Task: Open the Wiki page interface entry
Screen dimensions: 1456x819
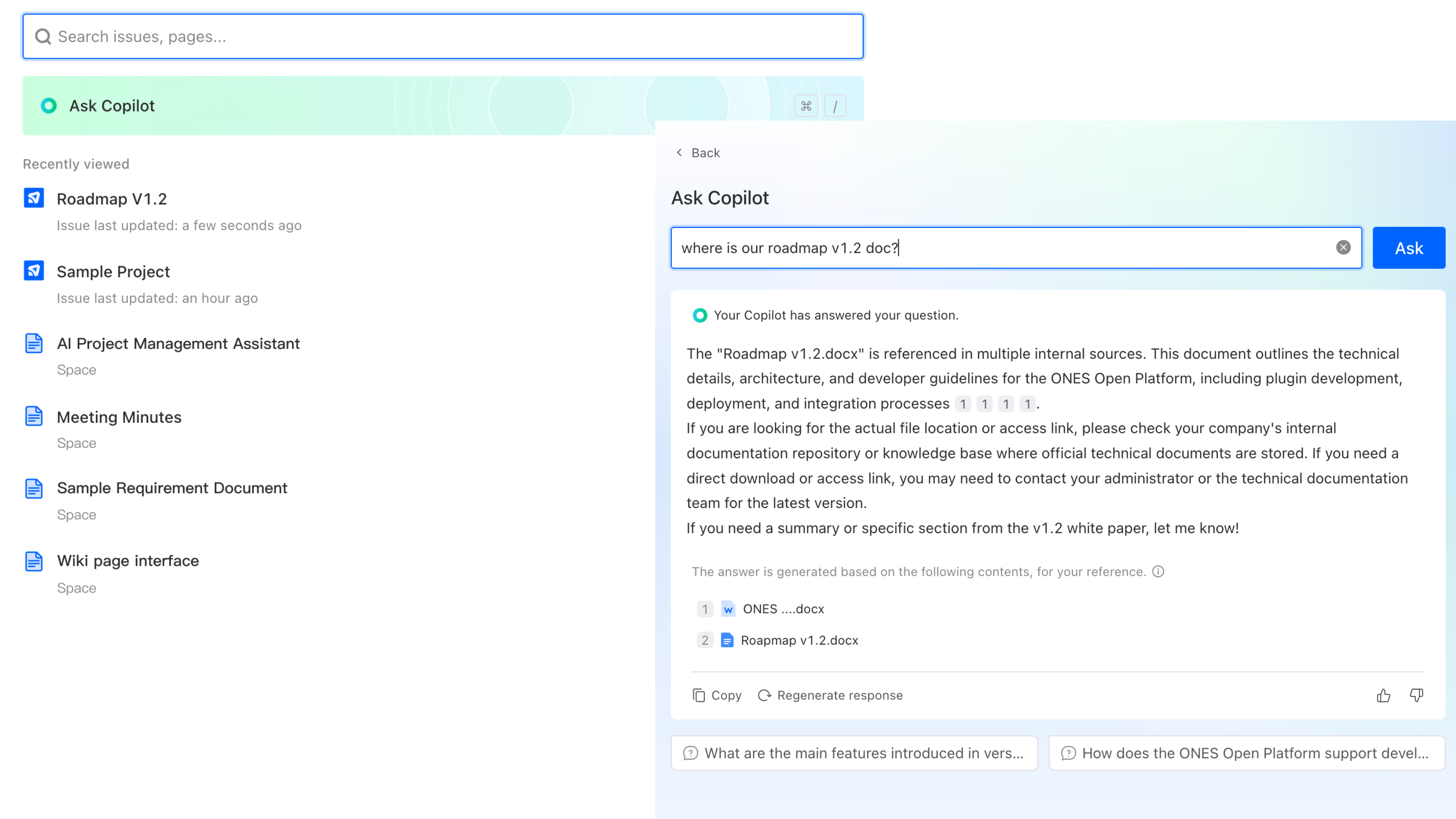Action: click(128, 560)
